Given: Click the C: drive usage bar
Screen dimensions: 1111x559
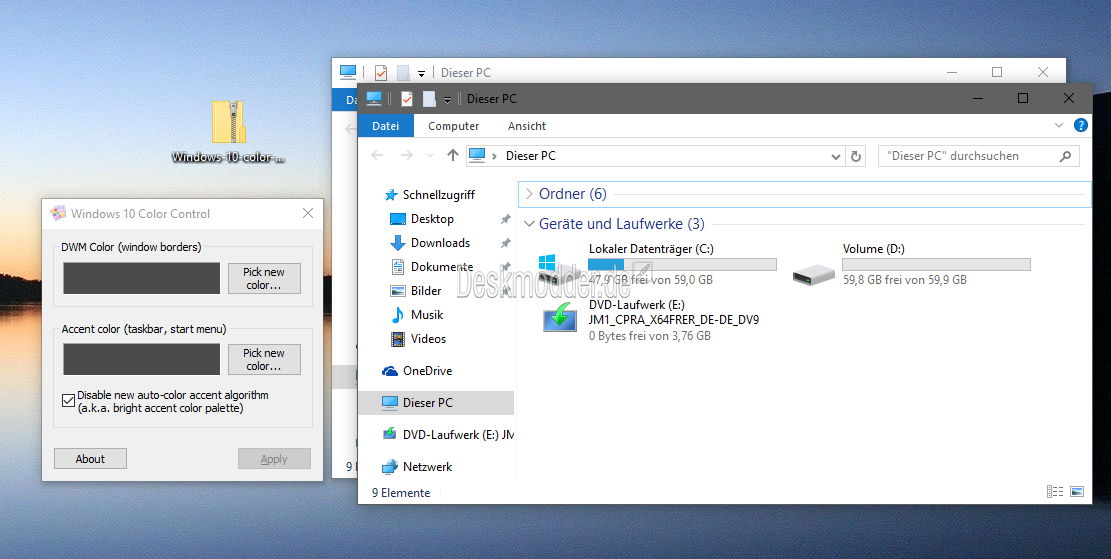Looking at the screenshot, I should (682, 265).
